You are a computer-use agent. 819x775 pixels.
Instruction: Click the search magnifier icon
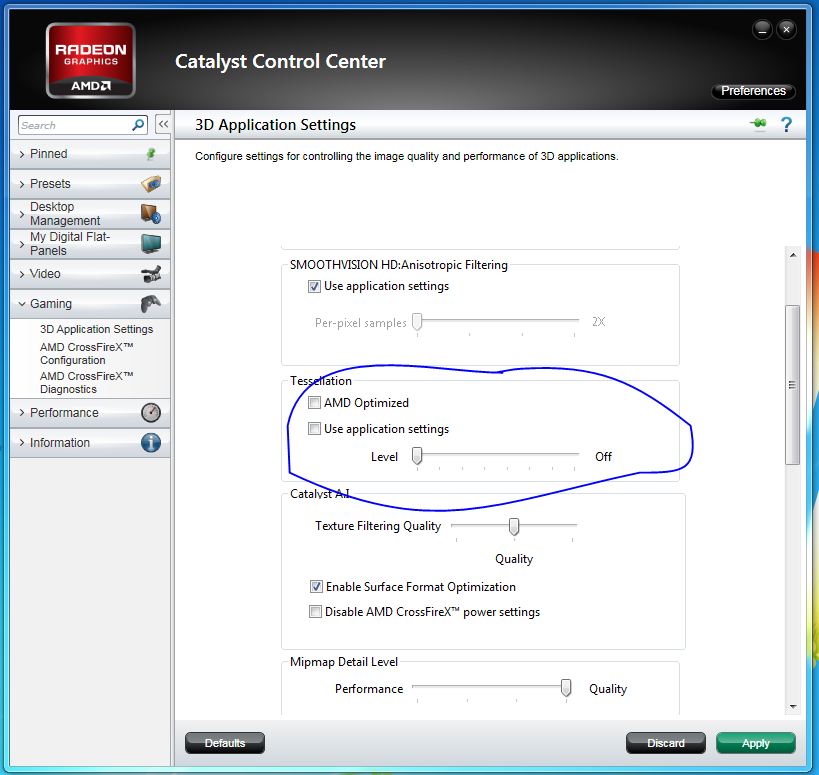[138, 125]
